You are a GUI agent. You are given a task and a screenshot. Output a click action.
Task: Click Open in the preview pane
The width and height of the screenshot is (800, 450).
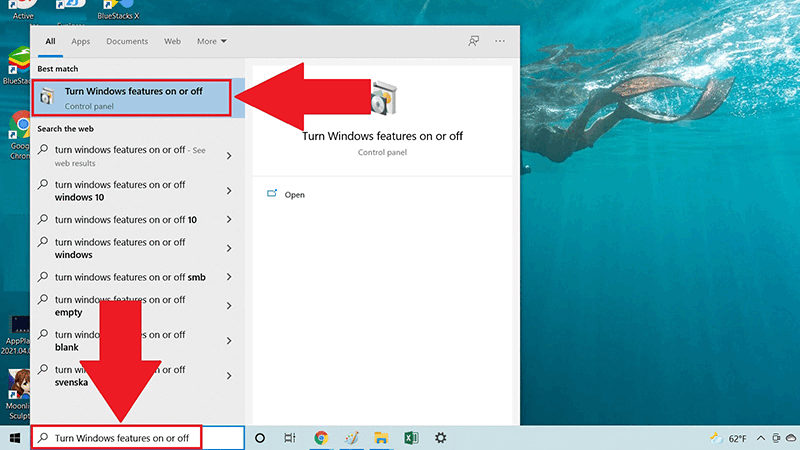pos(294,195)
